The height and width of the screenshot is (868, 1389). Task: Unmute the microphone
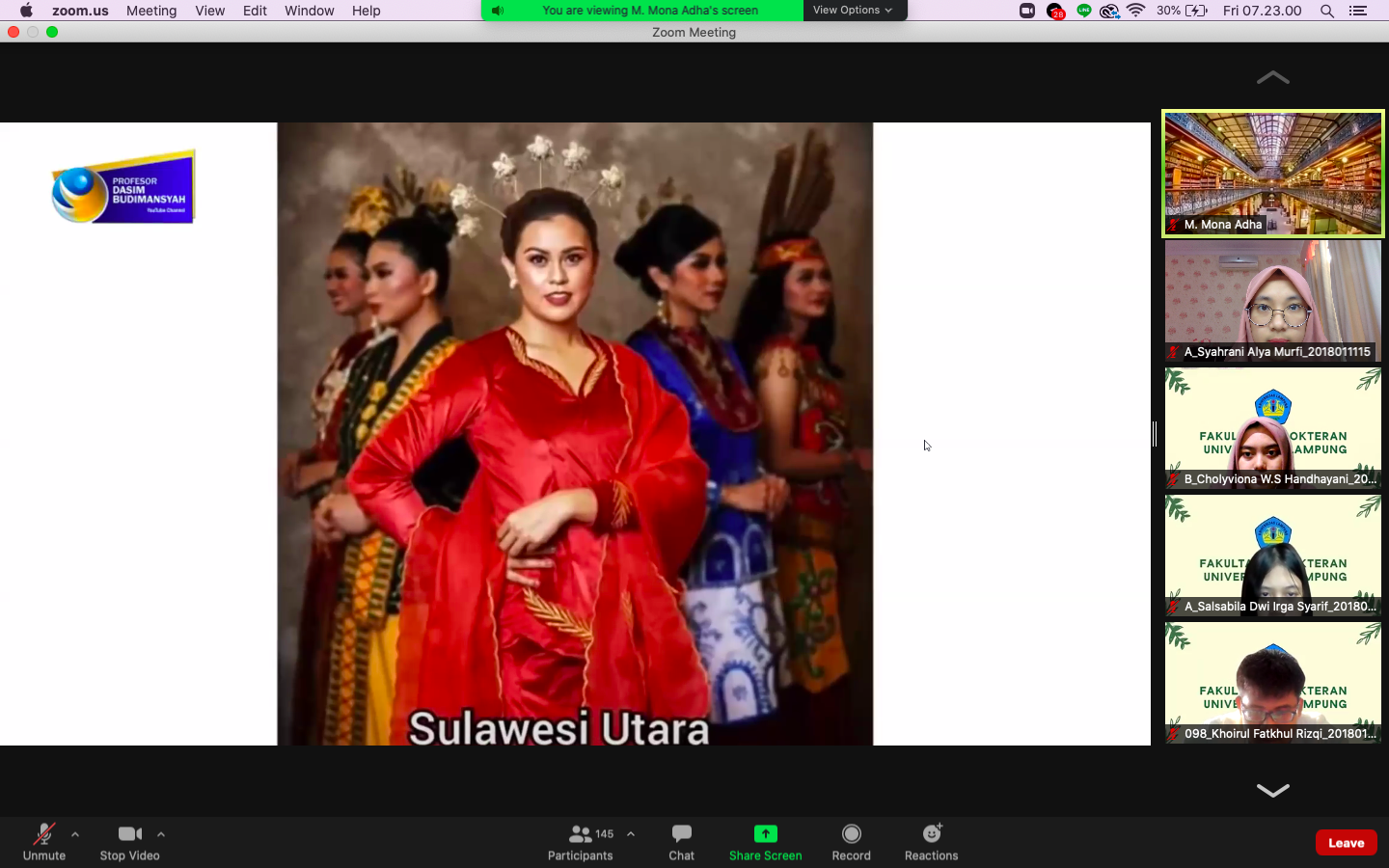click(44, 841)
